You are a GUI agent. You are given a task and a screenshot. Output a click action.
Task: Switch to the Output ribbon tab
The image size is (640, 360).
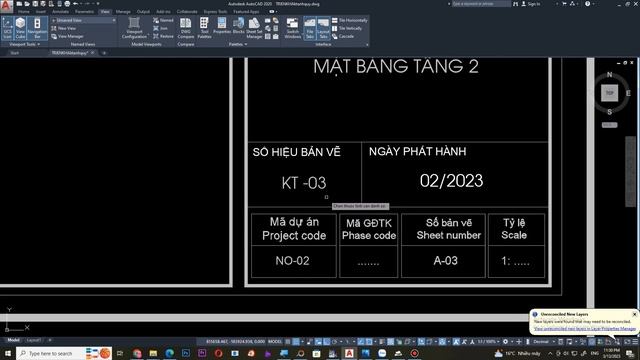(143, 11)
